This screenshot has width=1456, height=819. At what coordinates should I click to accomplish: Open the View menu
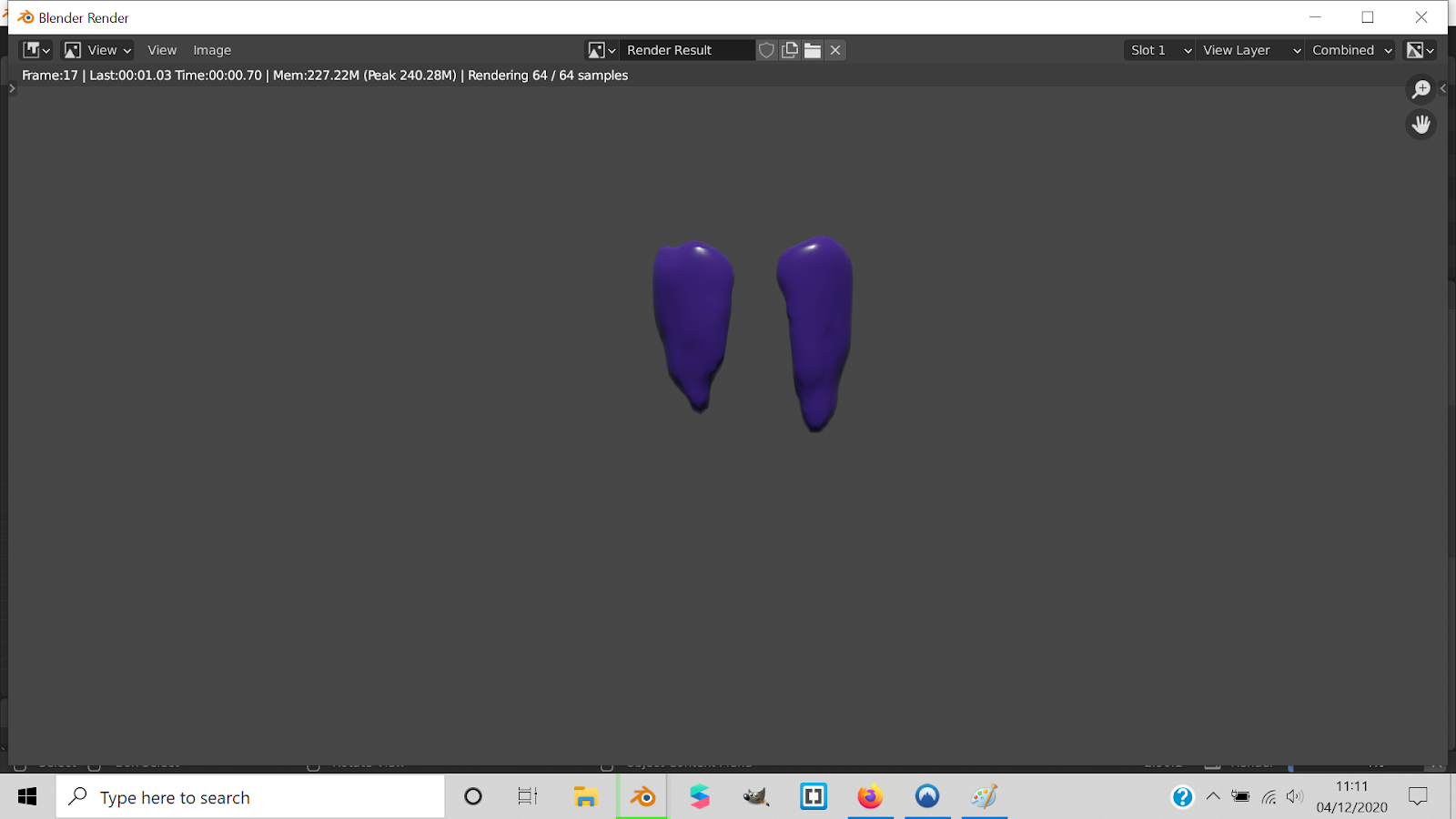162,50
